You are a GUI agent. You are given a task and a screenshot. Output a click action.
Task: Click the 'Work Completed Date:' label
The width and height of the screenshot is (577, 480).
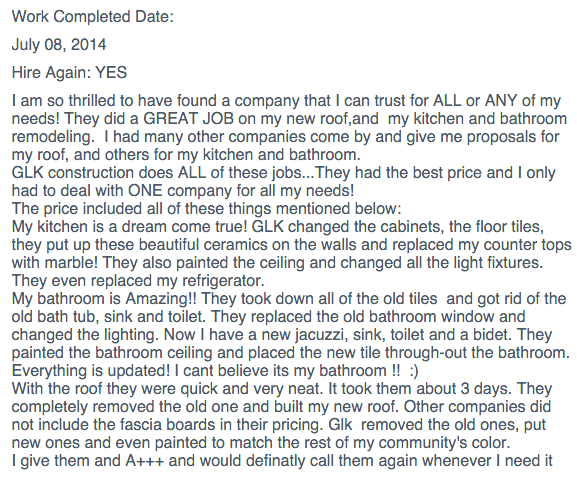coord(93,17)
